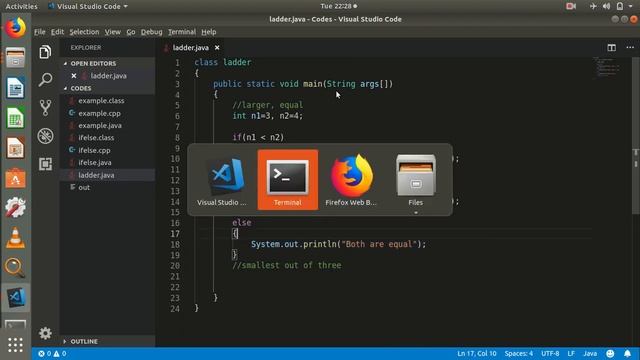Click the volume icon in top bar
This screenshot has width=640, height=360.
click(607, 6)
